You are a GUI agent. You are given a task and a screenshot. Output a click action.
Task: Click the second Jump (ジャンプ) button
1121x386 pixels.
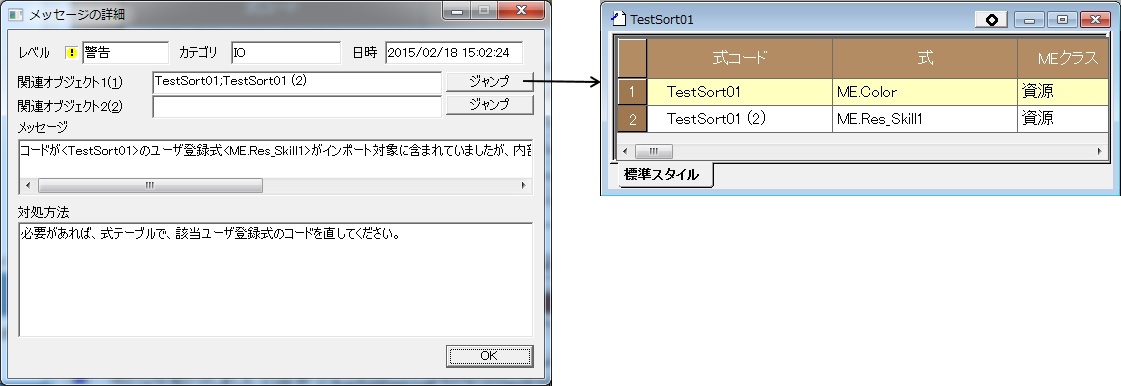point(490,104)
